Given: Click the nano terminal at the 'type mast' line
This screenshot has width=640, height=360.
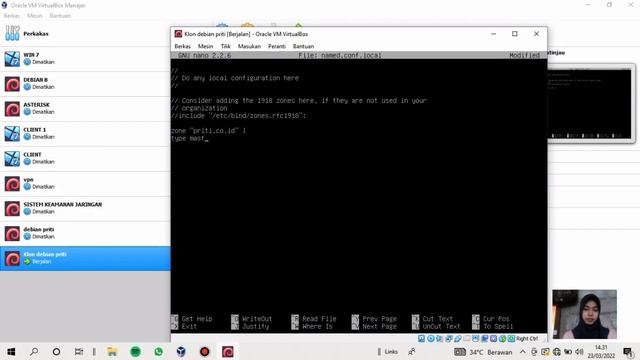Looking at the screenshot, I should pyautogui.click(x=190, y=138).
